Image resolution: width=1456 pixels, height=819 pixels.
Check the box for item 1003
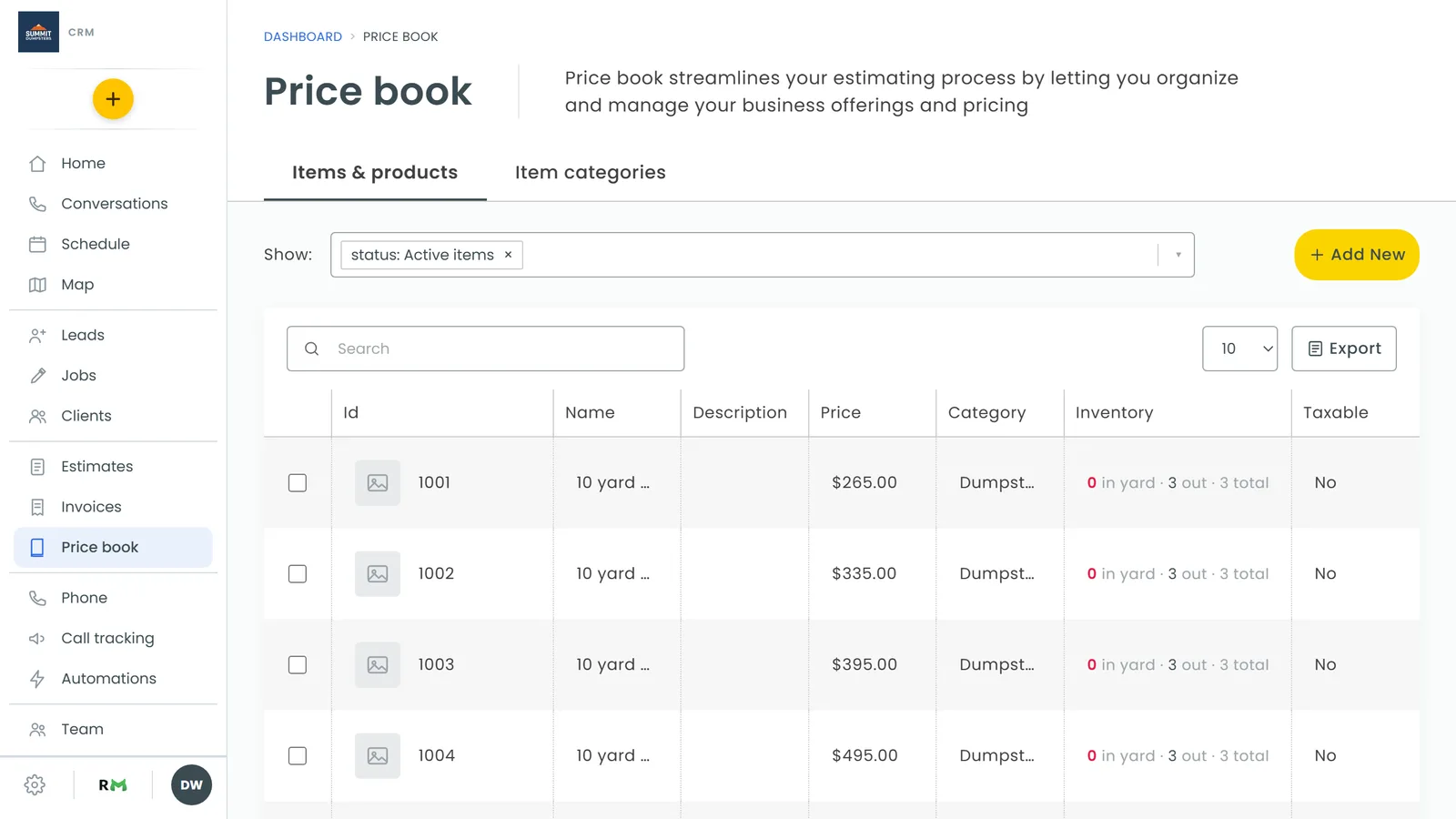[x=298, y=665]
